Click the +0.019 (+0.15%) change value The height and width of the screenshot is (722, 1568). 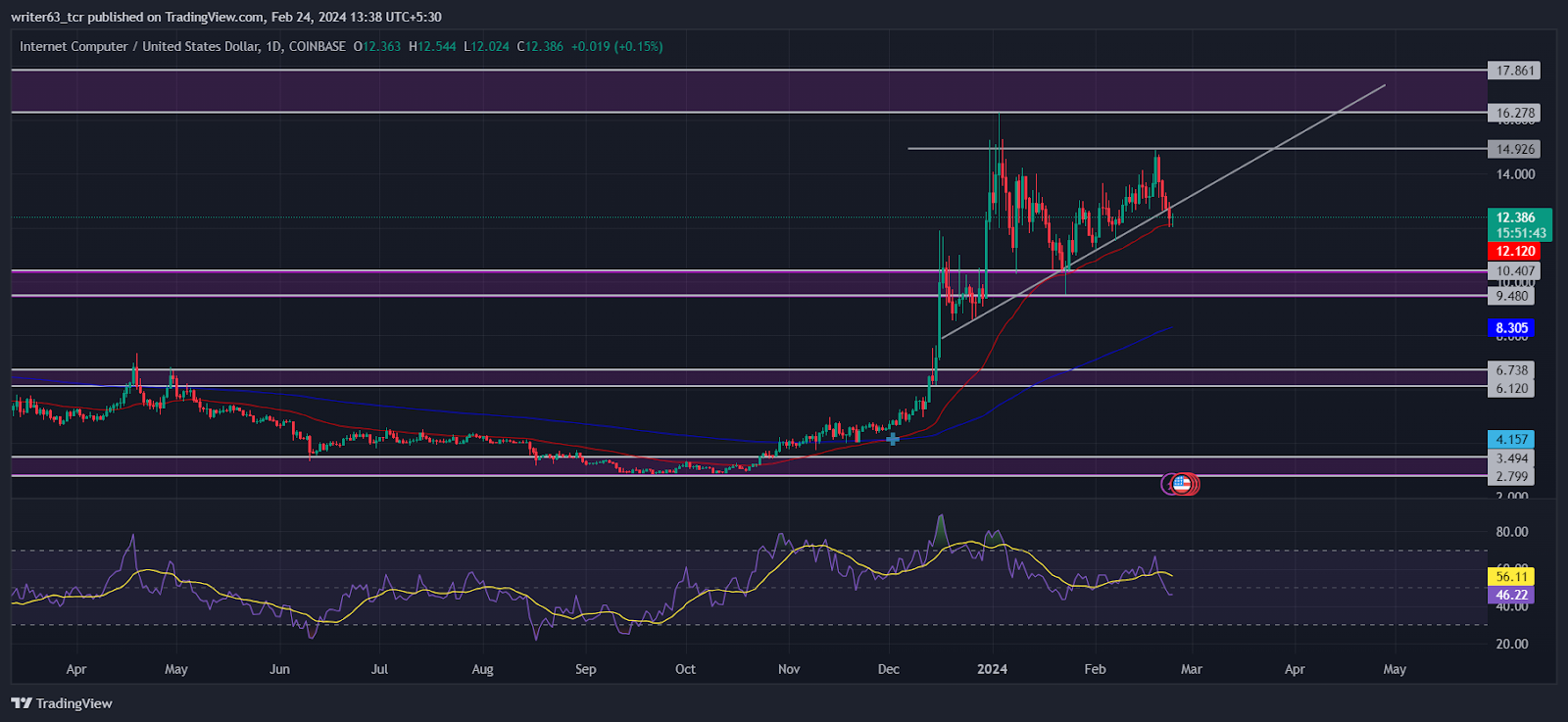pyautogui.click(x=617, y=46)
